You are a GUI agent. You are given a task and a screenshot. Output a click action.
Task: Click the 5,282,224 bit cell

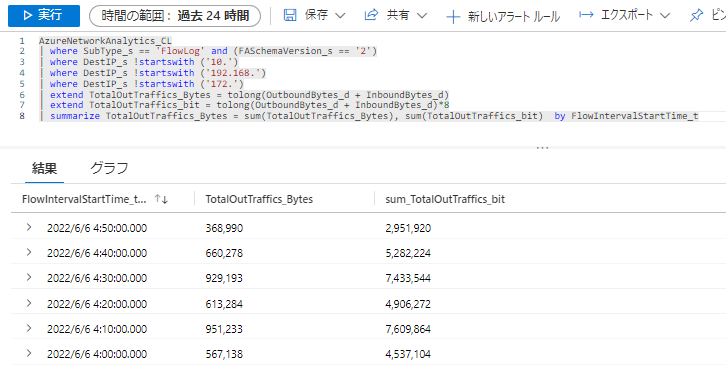point(408,253)
